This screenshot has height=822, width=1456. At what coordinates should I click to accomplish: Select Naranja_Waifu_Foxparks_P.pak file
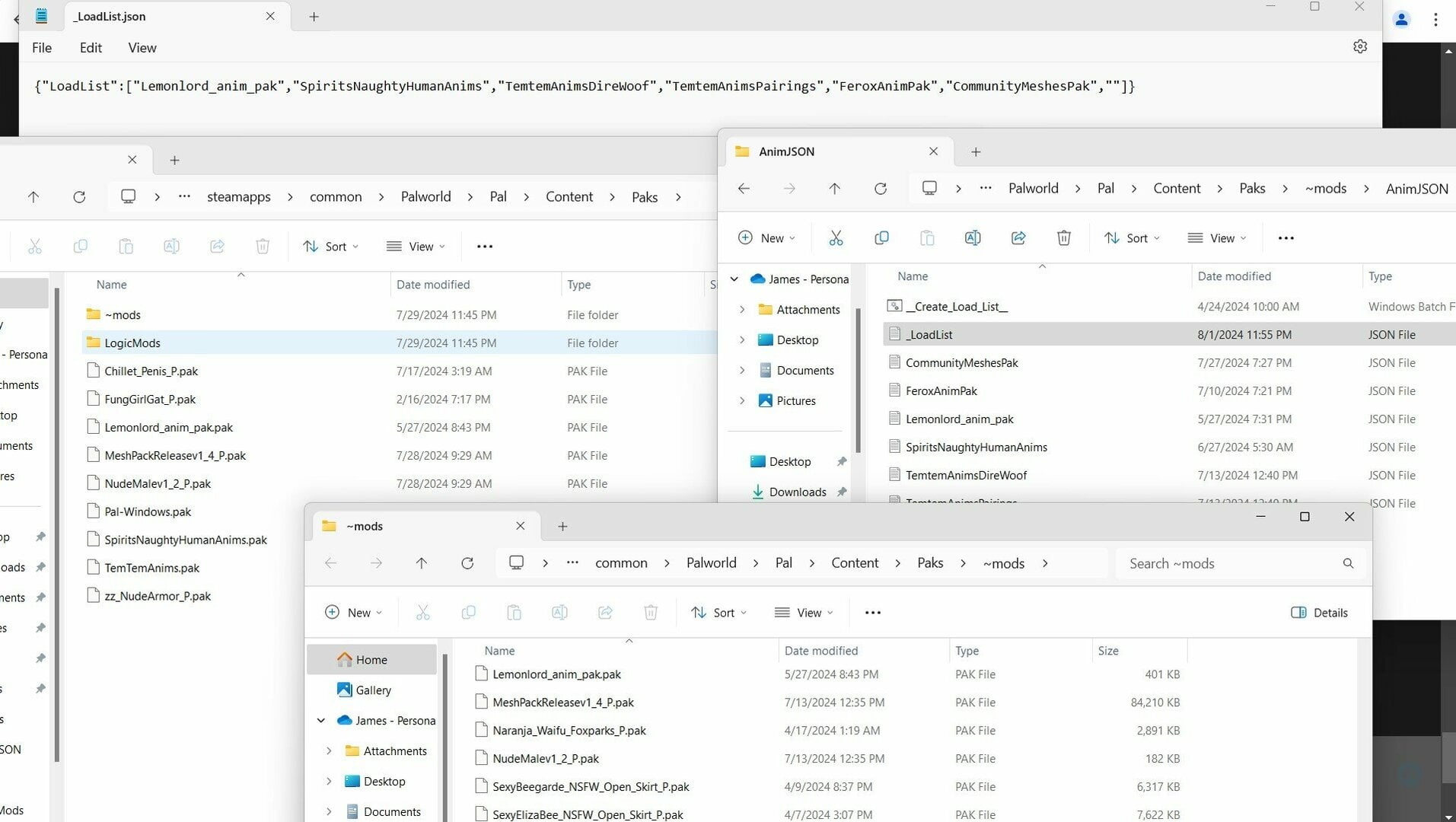(x=569, y=731)
